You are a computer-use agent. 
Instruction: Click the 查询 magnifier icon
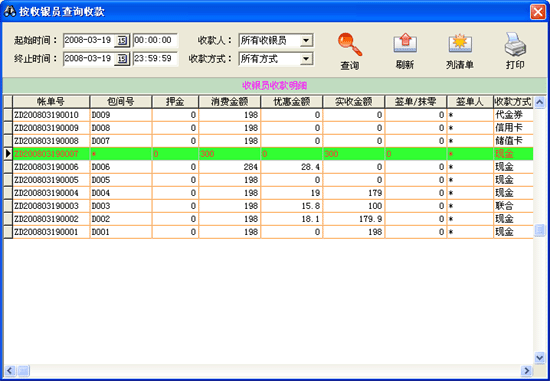[x=350, y=44]
